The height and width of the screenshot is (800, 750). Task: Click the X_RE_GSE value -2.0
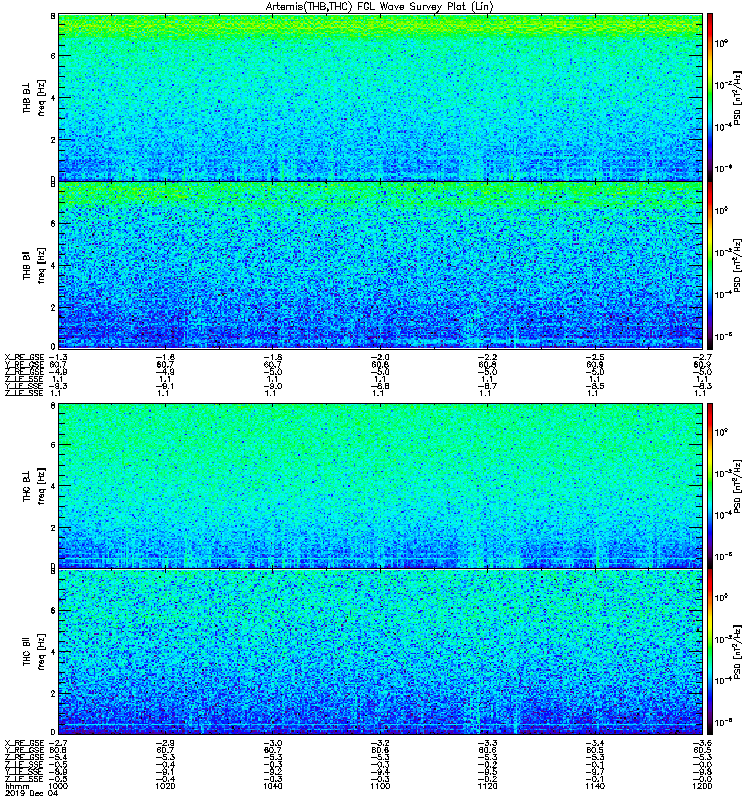(x=380, y=357)
